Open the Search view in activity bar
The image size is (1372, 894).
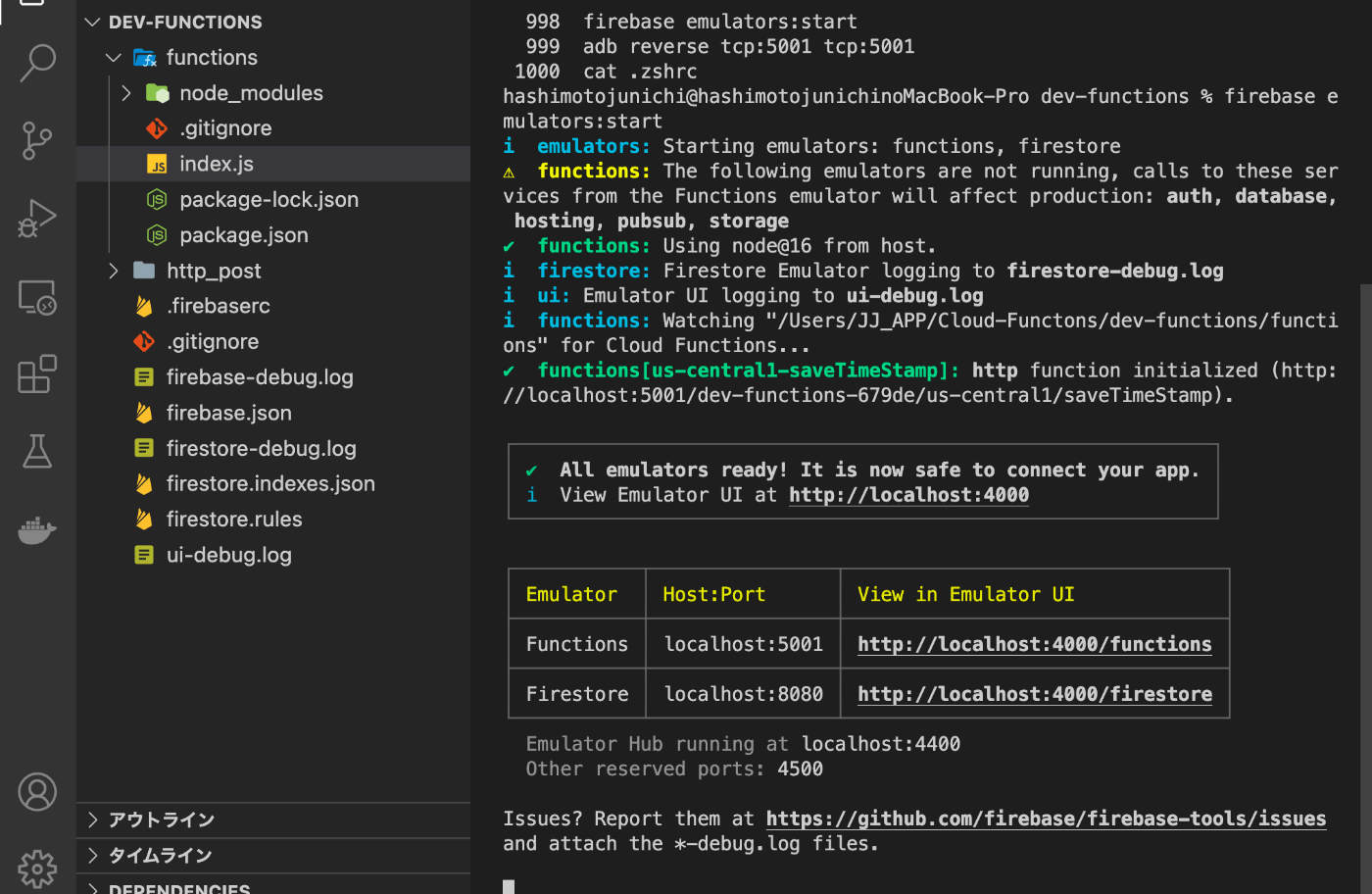pos(37,62)
